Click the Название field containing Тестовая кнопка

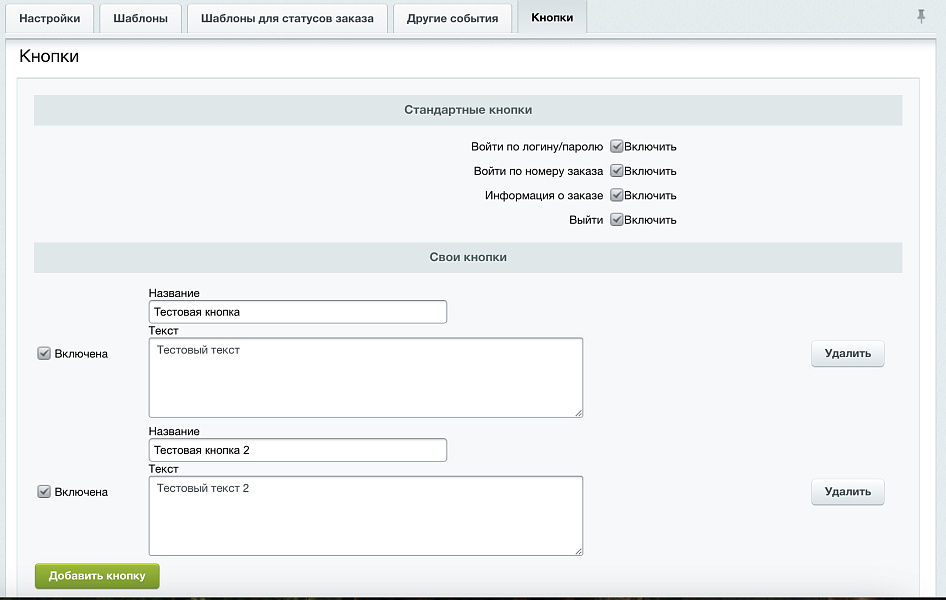click(x=297, y=312)
